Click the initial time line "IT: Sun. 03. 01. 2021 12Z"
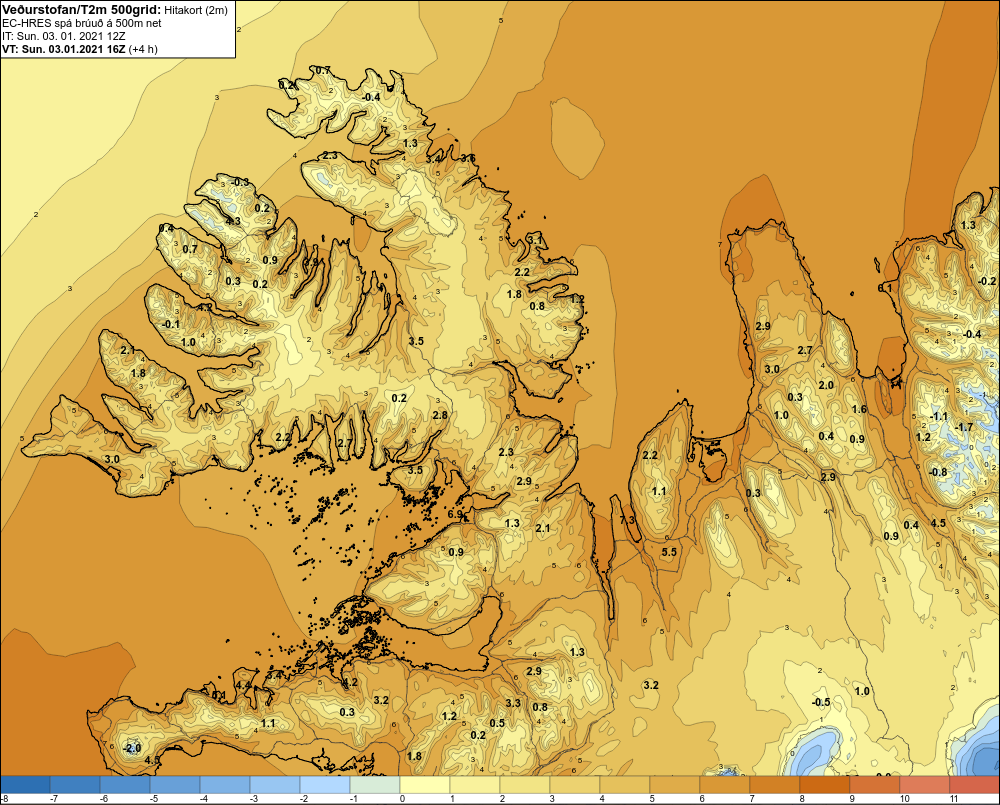 pos(63,36)
